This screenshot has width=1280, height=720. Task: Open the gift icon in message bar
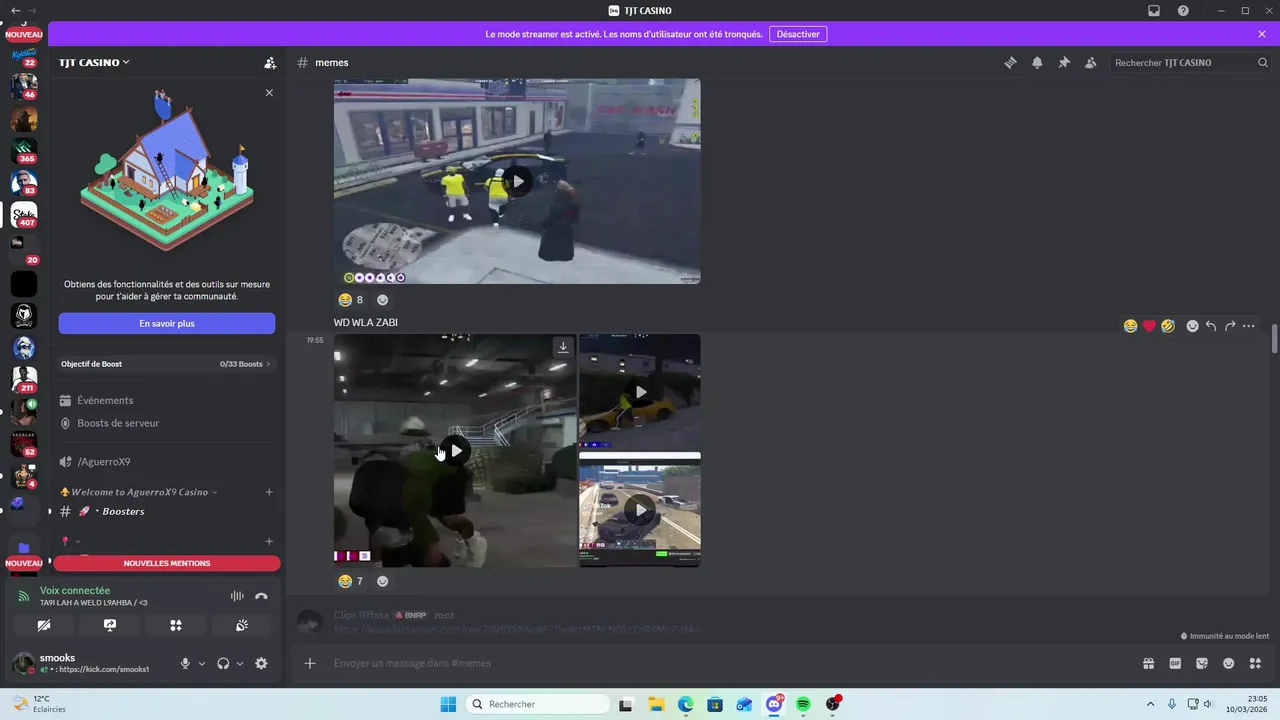[1149, 663]
